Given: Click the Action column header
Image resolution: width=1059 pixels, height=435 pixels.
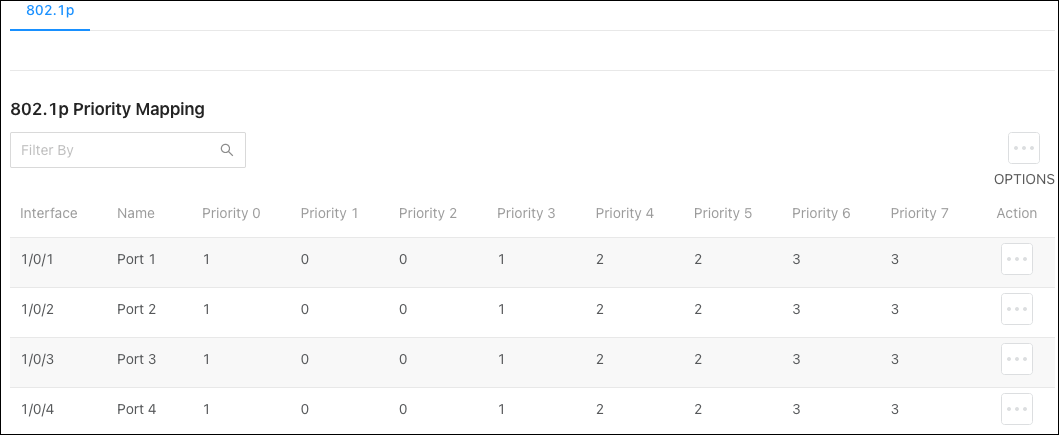Looking at the screenshot, I should (x=1016, y=213).
